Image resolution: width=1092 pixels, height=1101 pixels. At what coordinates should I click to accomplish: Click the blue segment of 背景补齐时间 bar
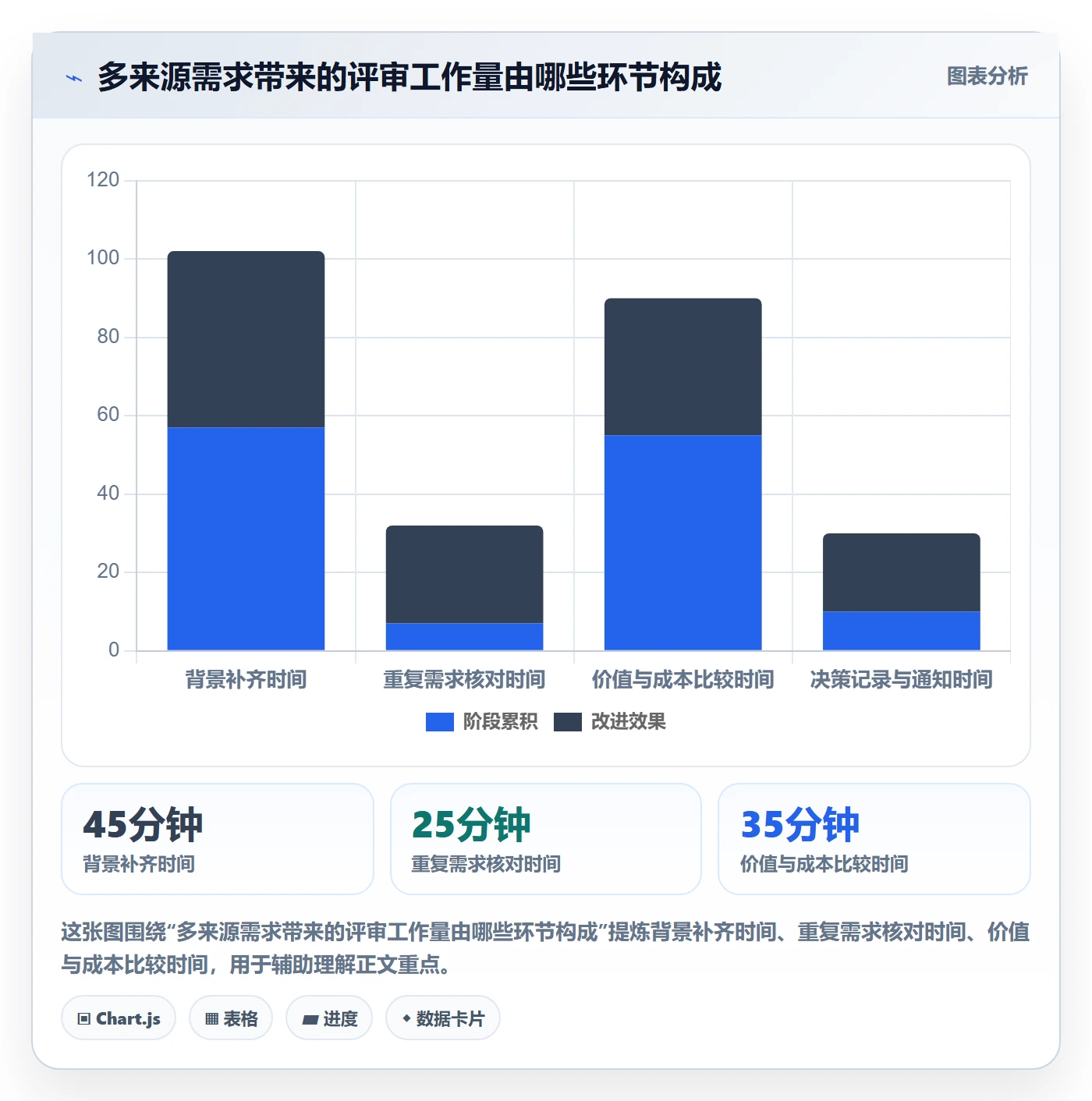[x=246, y=539]
